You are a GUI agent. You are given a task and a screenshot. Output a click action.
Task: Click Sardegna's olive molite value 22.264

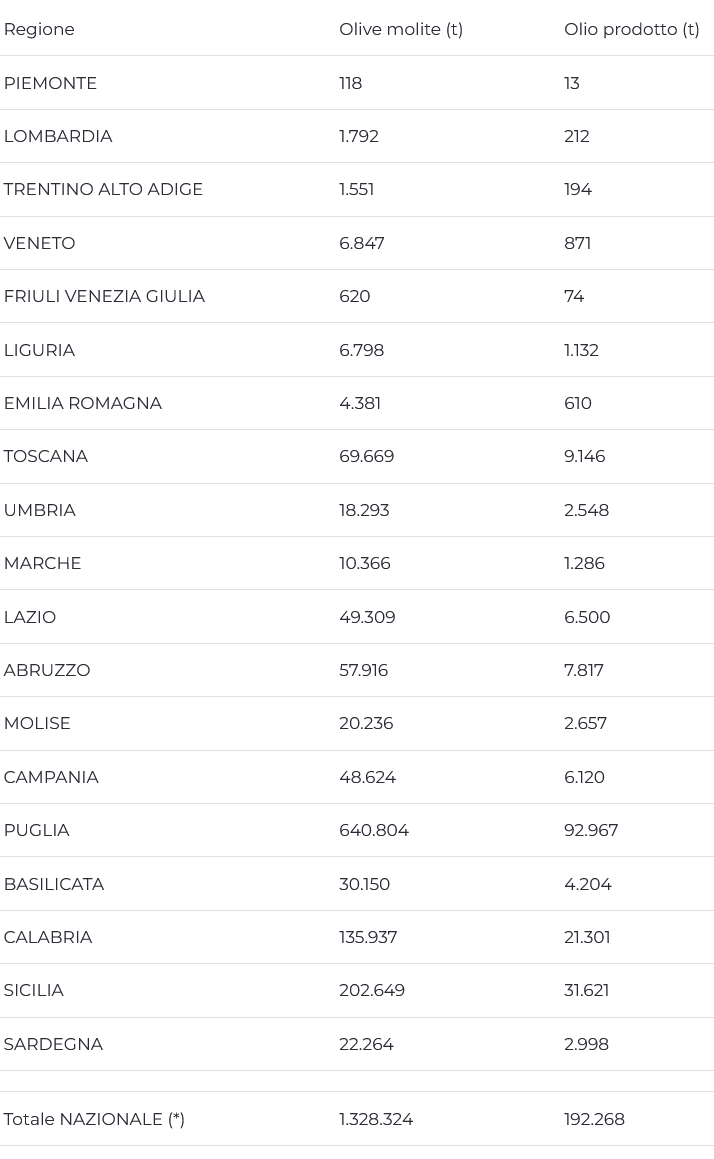(x=367, y=1044)
